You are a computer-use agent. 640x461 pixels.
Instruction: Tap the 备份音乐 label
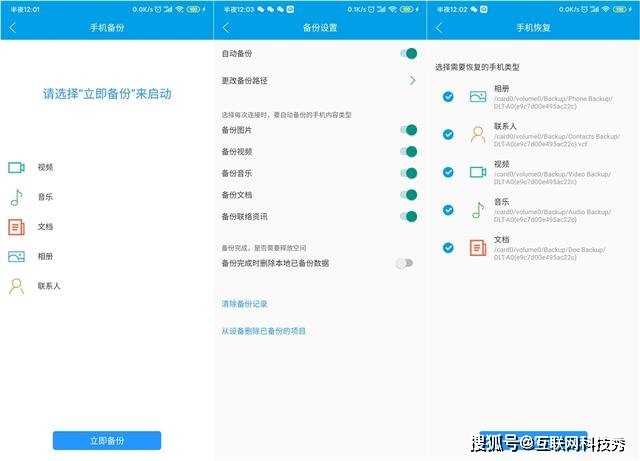[236, 173]
